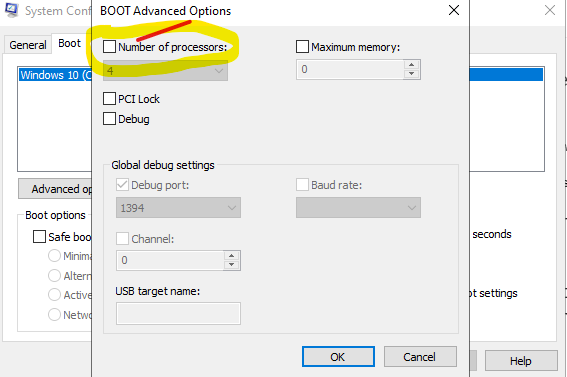Toggle the Channel checkbox
The width and height of the screenshot is (567, 377).
(x=122, y=239)
